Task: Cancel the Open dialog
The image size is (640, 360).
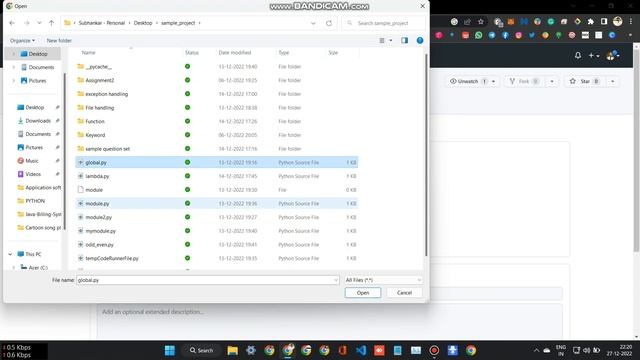Action: [404, 293]
